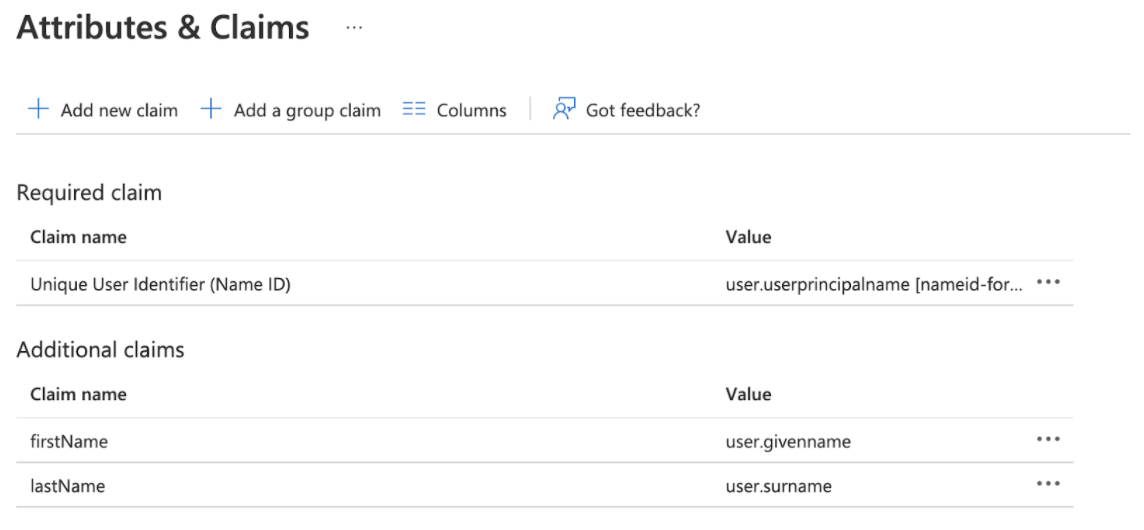Screen dimensions: 1144x530
Task: Click the Columns list icon
Action: tap(414, 109)
